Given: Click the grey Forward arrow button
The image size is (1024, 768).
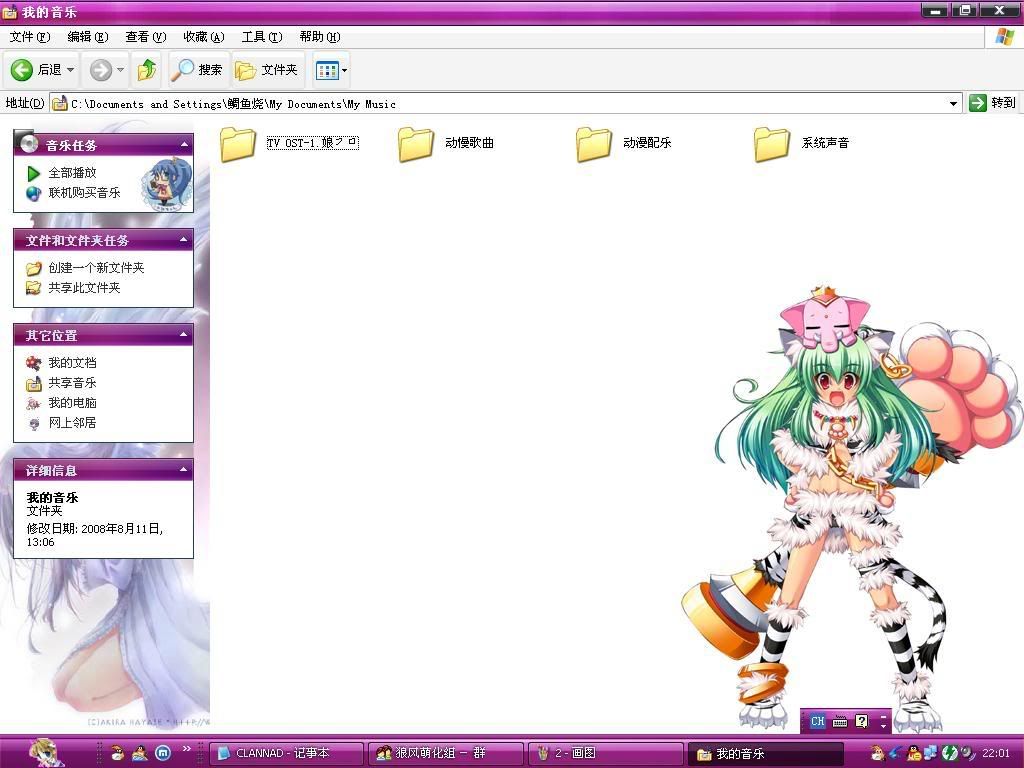Looking at the screenshot, I should click(x=101, y=69).
